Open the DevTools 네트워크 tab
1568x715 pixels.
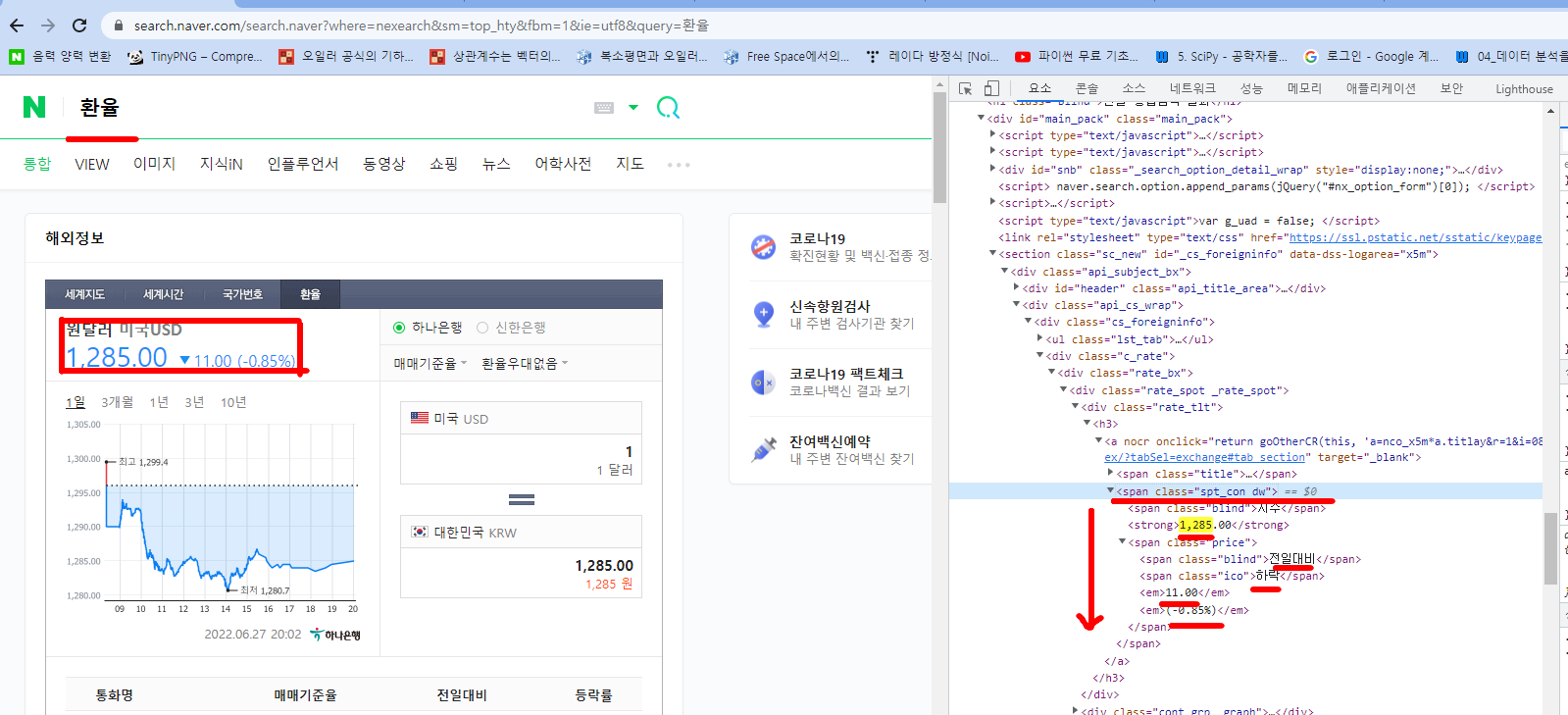click(1192, 88)
